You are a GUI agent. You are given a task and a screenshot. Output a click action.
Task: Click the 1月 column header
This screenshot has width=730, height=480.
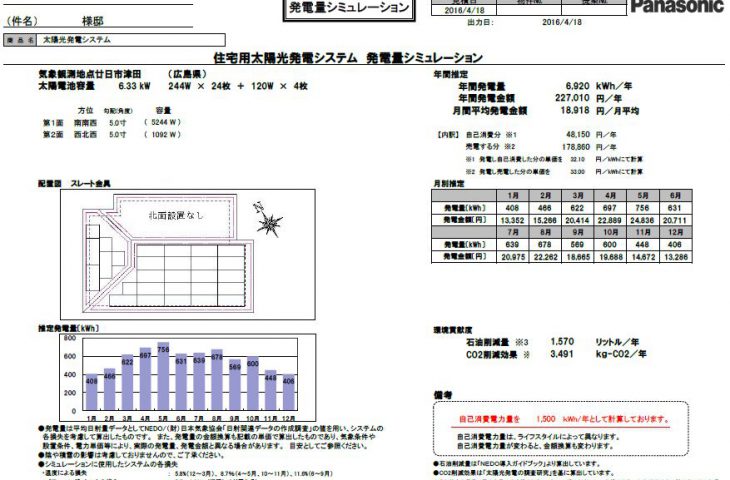tap(513, 196)
